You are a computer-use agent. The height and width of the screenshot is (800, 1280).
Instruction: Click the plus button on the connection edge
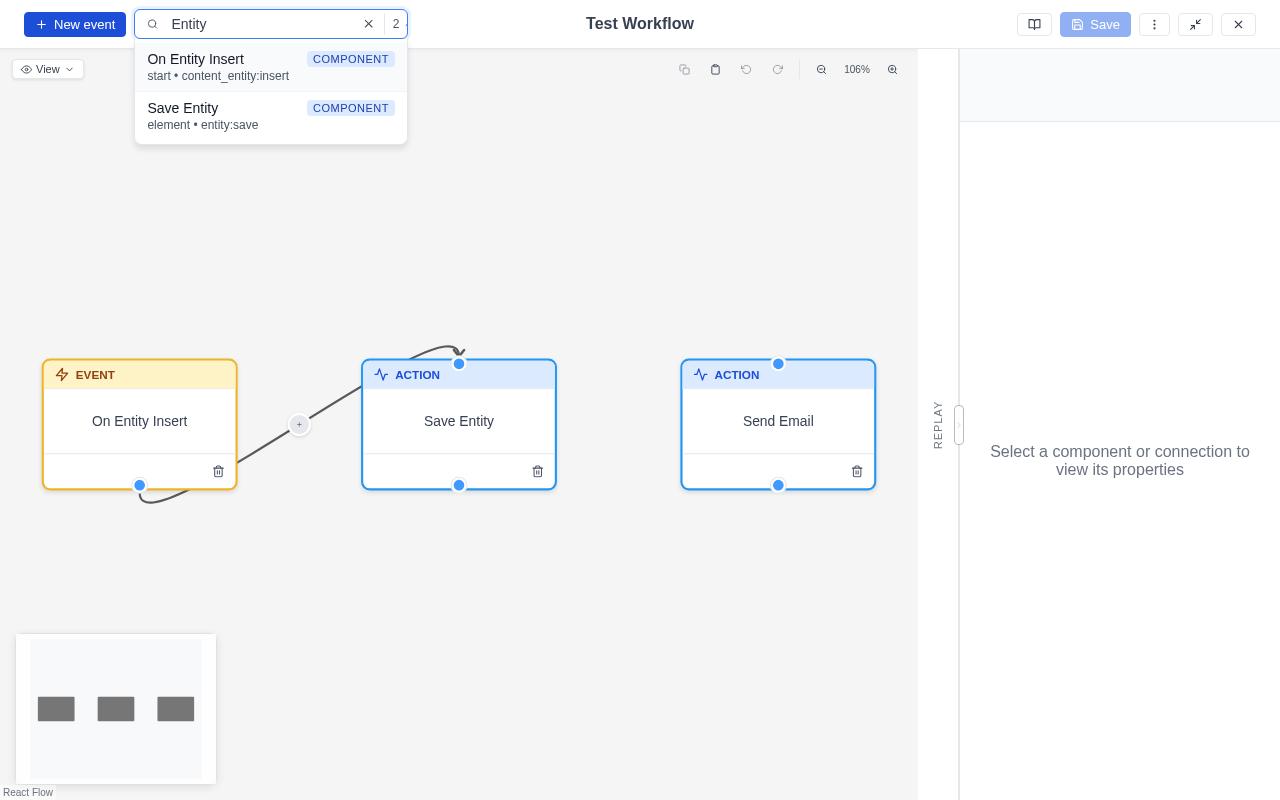pyautogui.click(x=299, y=425)
